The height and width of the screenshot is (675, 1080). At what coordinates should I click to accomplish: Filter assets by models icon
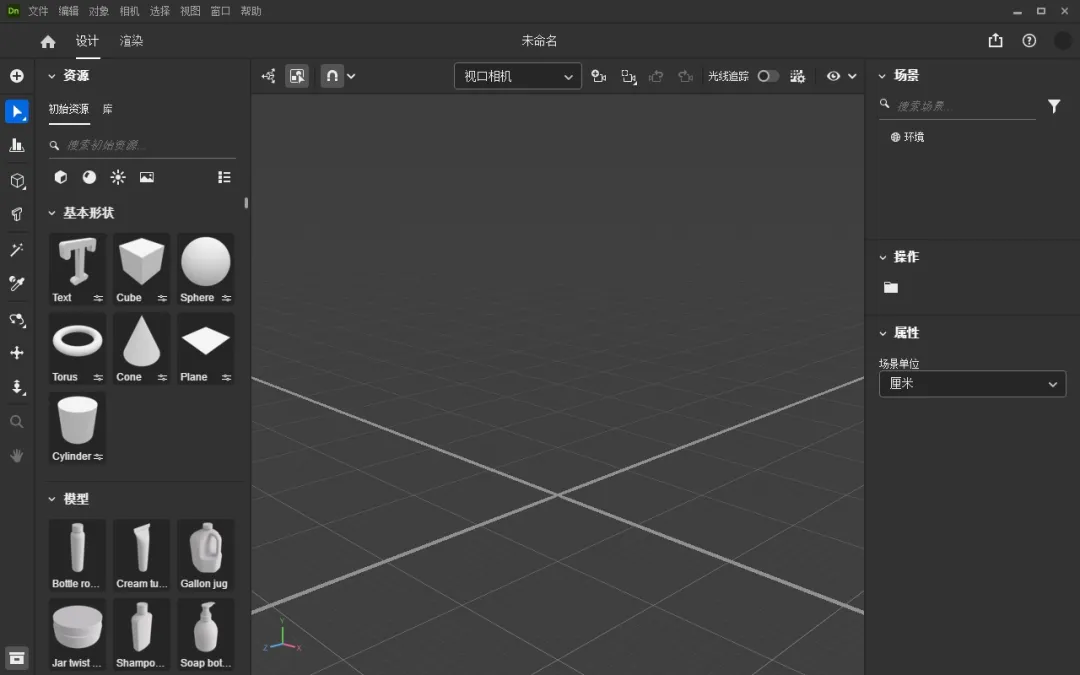tap(61, 177)
